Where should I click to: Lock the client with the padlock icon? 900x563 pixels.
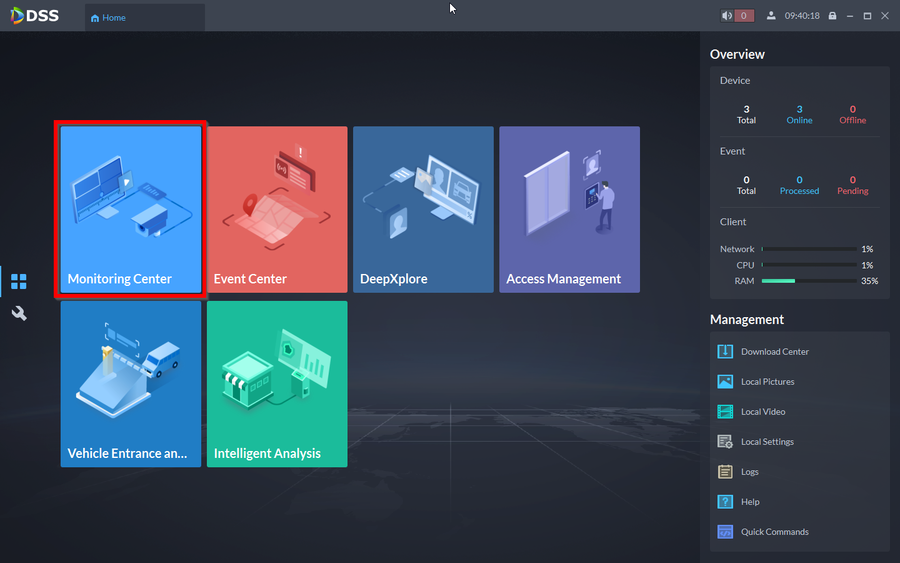click(x=832, y=16)
